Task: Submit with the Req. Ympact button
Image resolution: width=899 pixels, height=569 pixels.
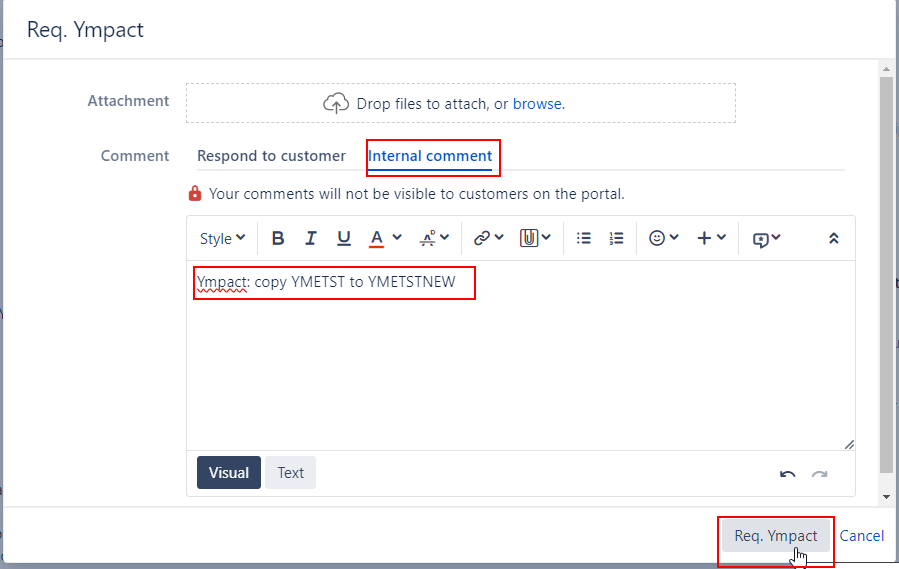Action: (776, 536)
